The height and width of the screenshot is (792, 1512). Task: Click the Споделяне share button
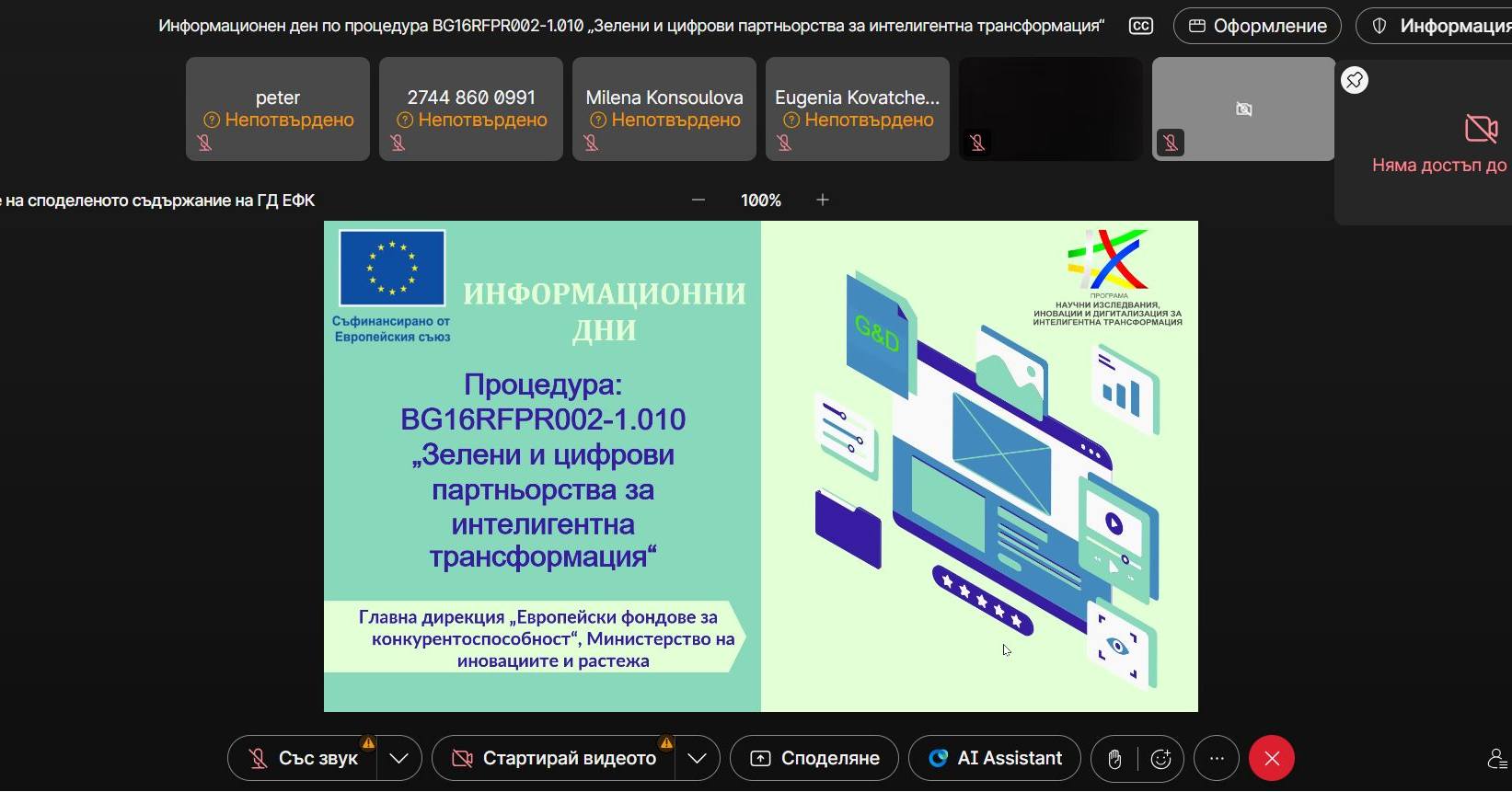coord(814,759)
